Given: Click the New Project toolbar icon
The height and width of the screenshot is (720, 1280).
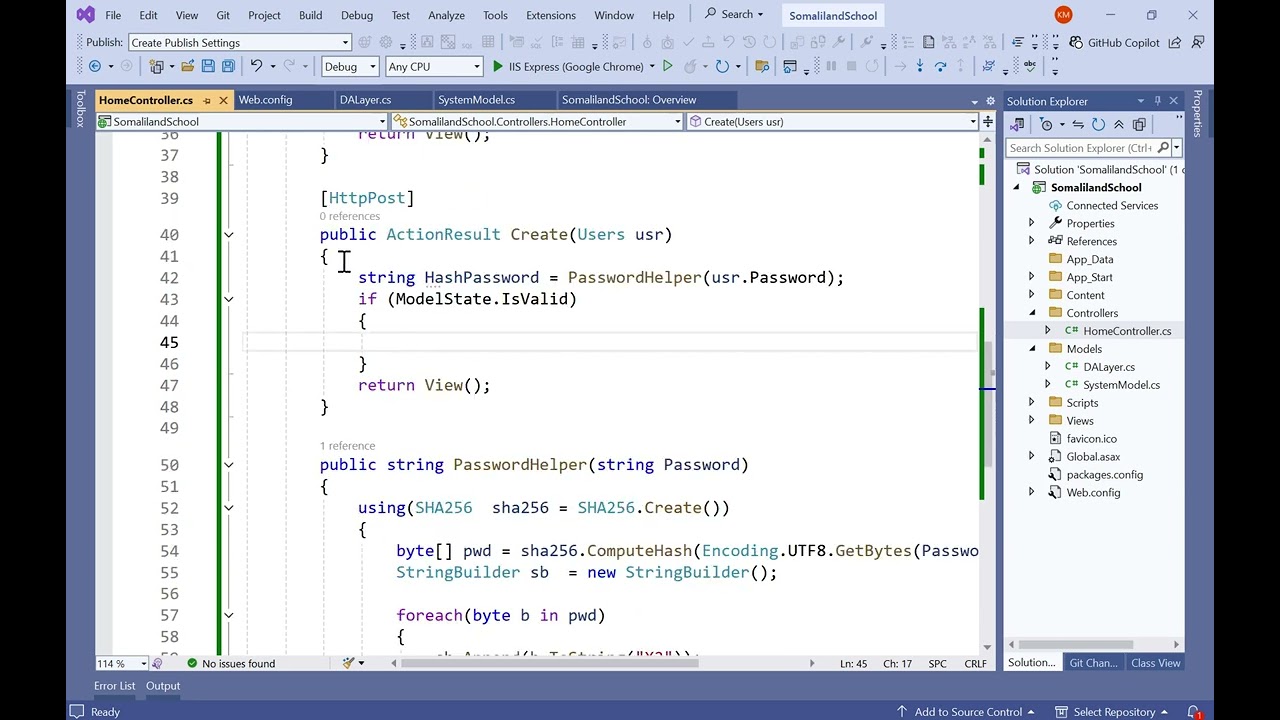Looking at the screenshot, I should (x=156, y=66).
